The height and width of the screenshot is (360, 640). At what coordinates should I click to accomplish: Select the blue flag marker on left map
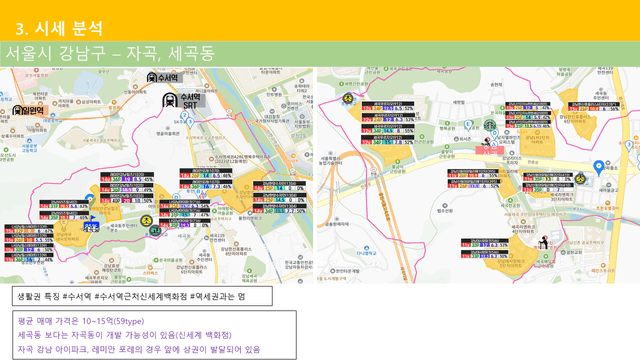[93, 219]
